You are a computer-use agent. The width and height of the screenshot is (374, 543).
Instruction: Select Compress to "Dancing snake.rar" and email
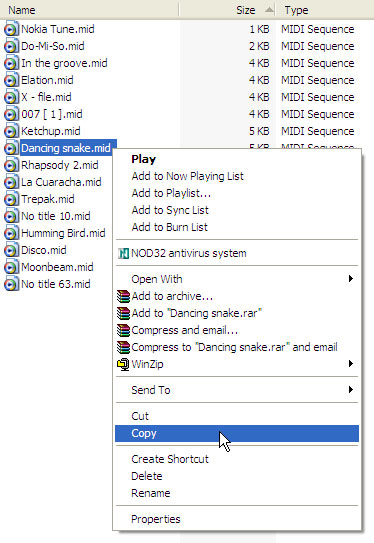click(237, 347)
